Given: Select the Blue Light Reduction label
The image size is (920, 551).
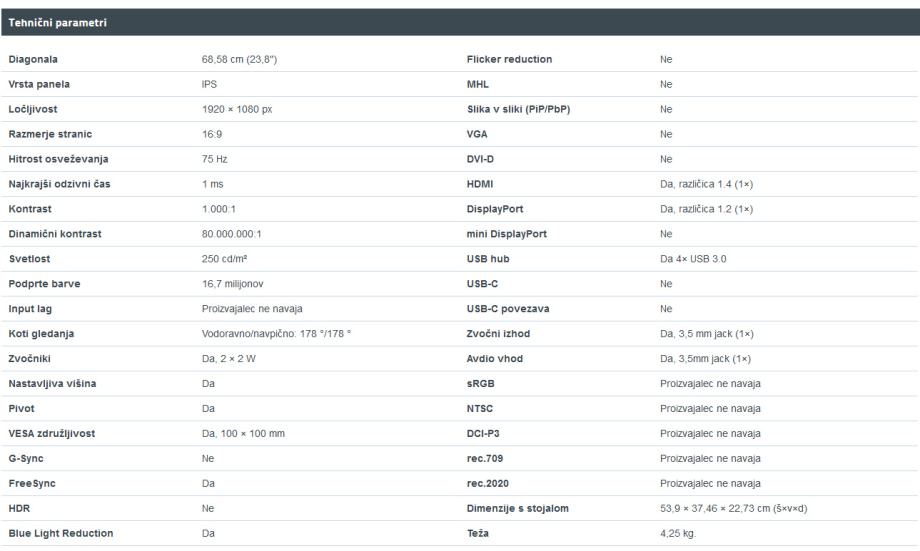Looking at the screenshot, I should coord(61,533).
